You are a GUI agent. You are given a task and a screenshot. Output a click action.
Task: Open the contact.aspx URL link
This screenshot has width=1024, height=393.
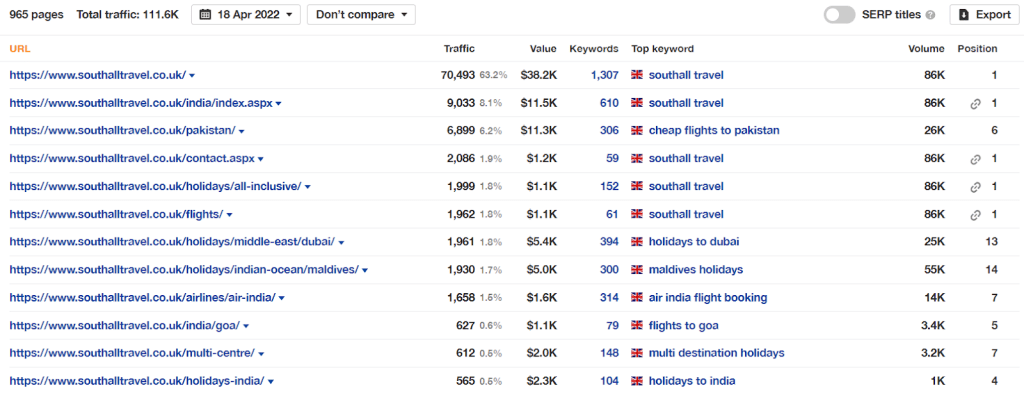132,159
